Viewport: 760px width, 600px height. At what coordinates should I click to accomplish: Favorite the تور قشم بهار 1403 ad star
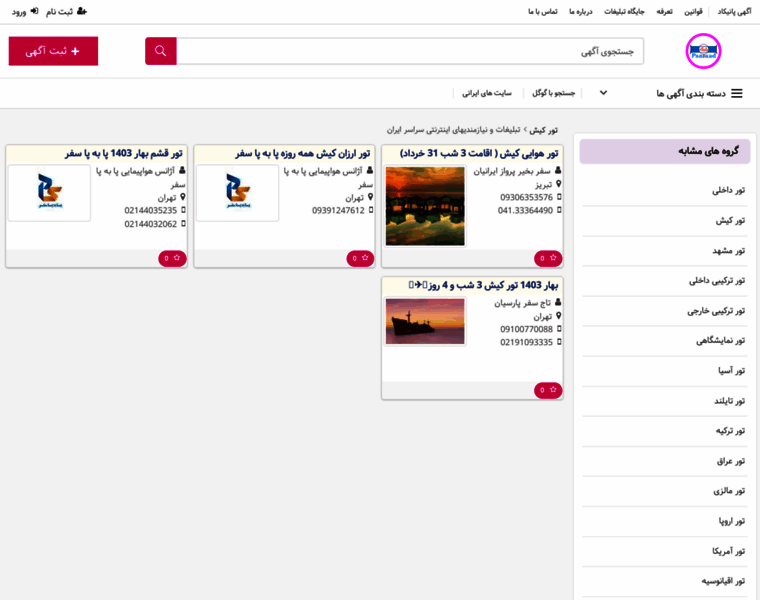point(172,258)
